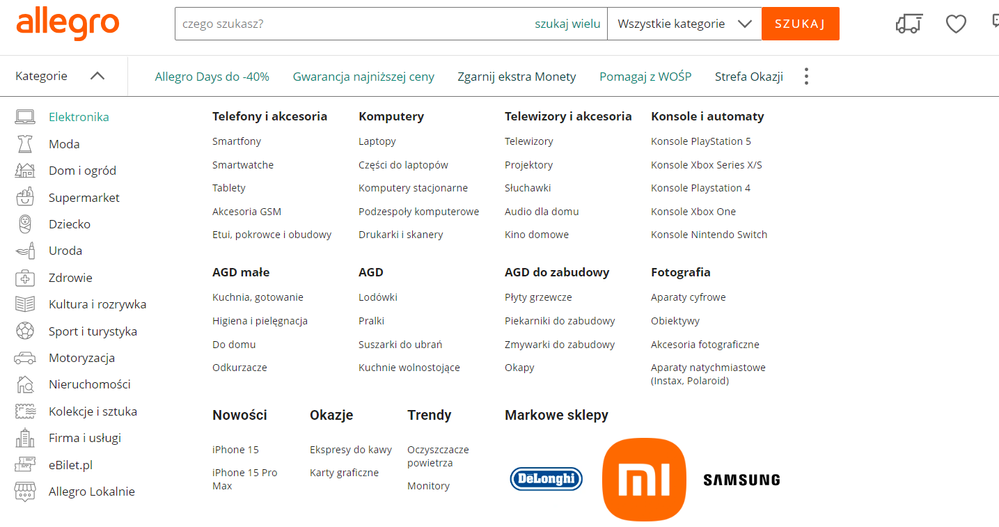Click Kultura i rozrywka book icon
Image resolution: width=999 pixels, height=527 pixels.
pos(25,305)
